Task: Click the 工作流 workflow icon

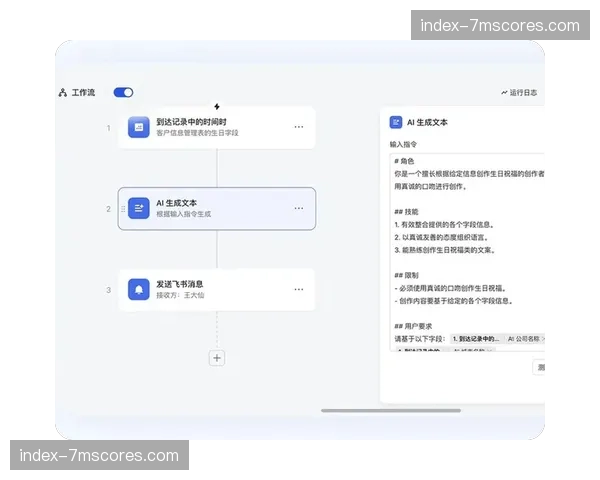Action: pyautogui.click(x=63, y=92)
